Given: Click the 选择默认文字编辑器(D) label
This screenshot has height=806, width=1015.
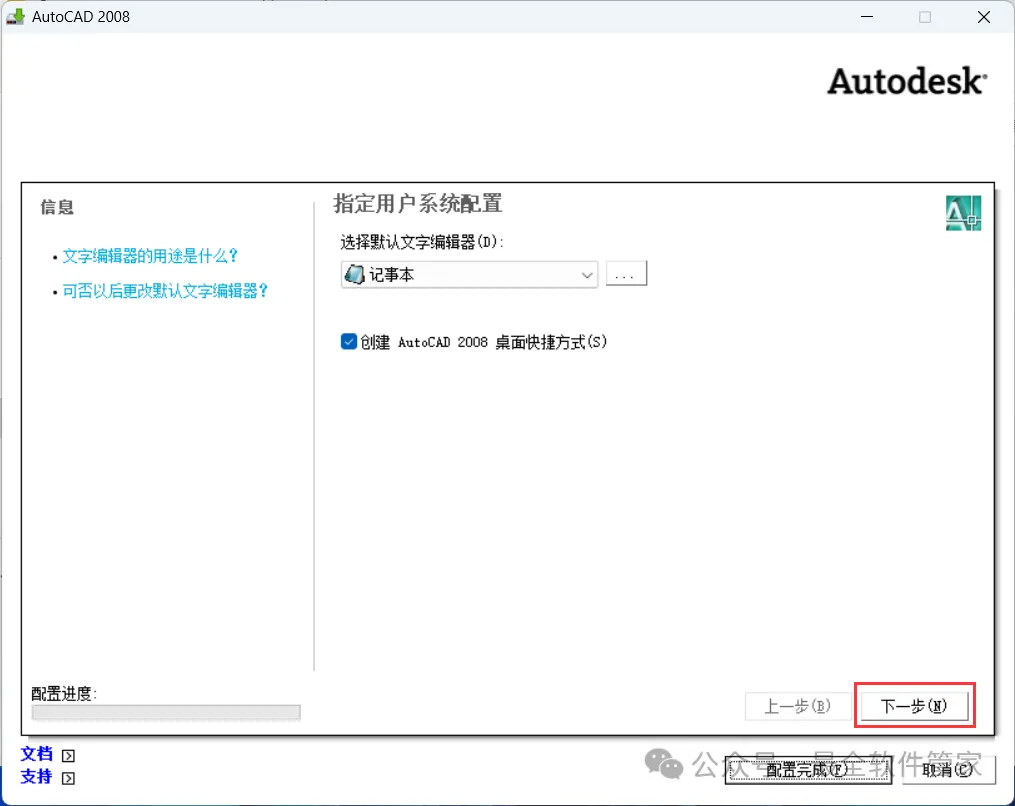Looking at the screenshot, I should click(x=422, y=242).
